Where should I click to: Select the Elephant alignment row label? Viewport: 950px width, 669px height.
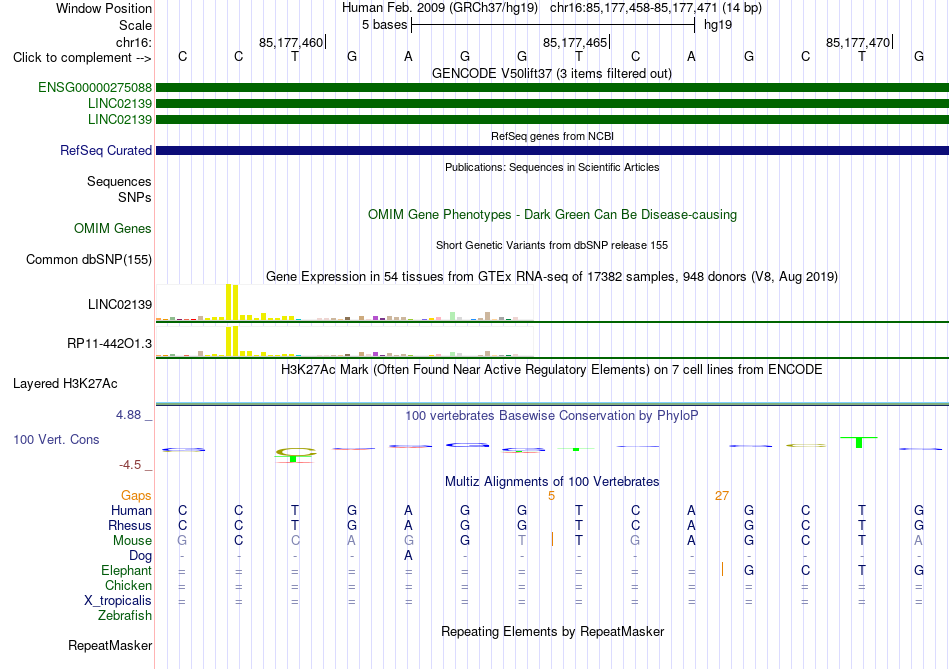(x=126, y=570)
